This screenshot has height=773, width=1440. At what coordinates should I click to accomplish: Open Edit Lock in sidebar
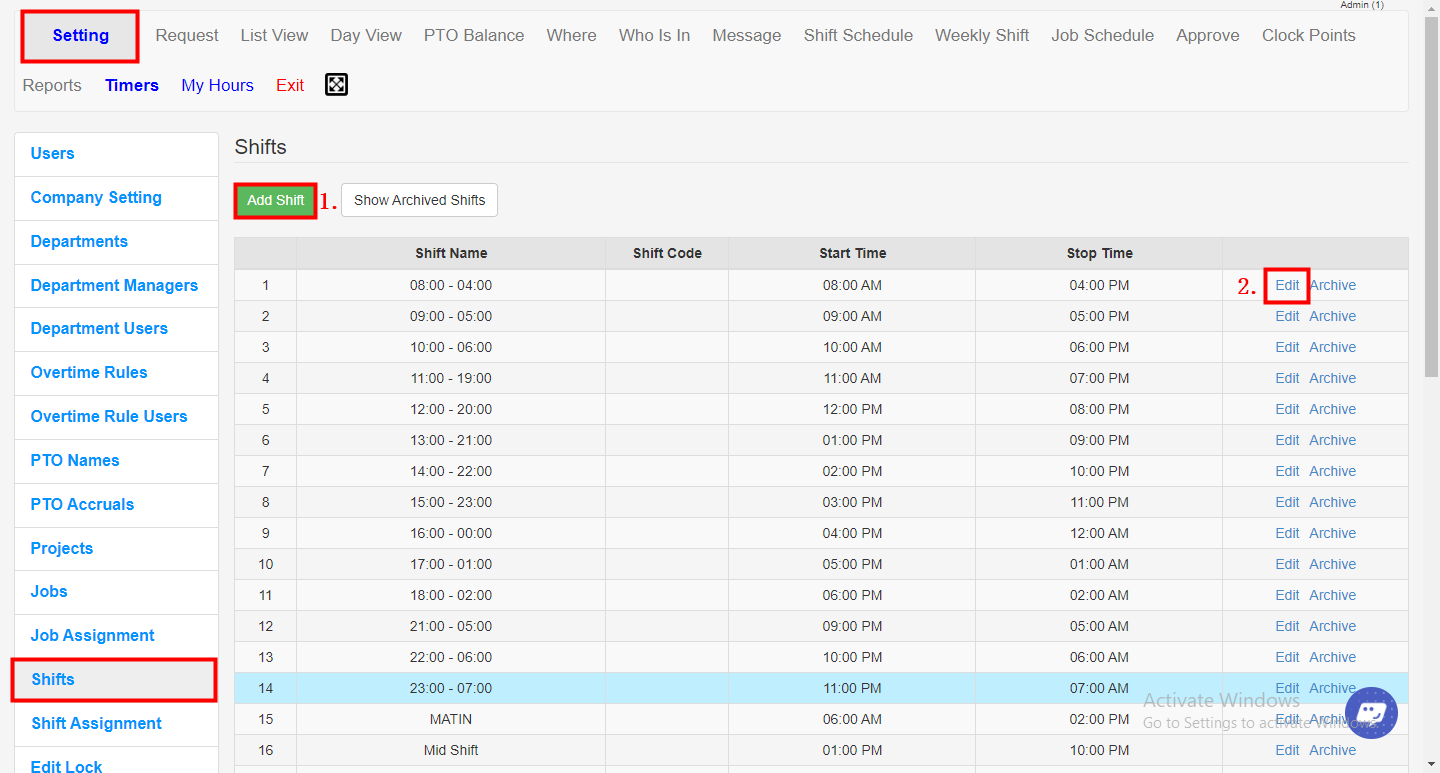coord(116,761)
